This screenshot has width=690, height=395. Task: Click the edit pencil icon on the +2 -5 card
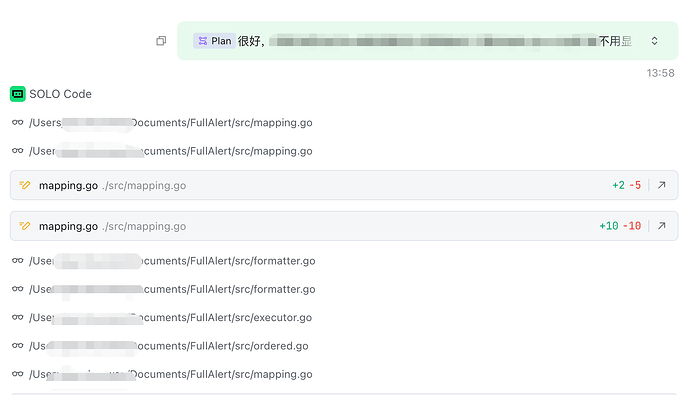point(25,185)
